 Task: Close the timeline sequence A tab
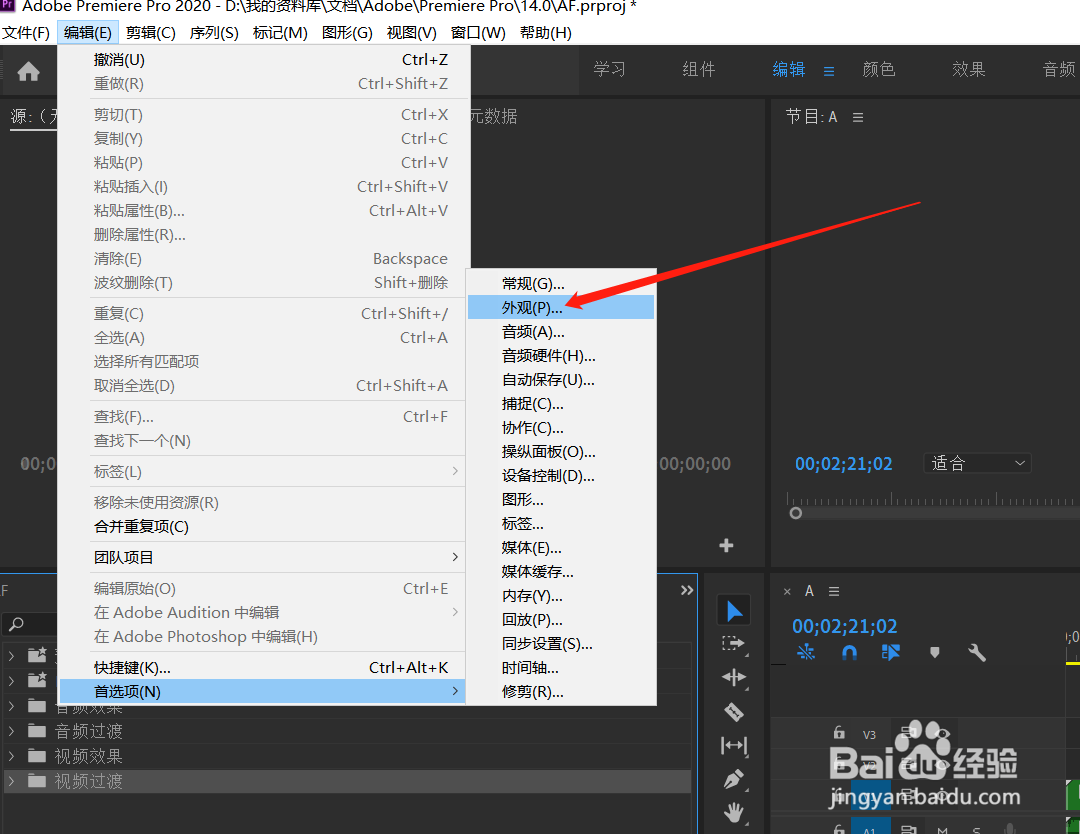click(787, 592)
